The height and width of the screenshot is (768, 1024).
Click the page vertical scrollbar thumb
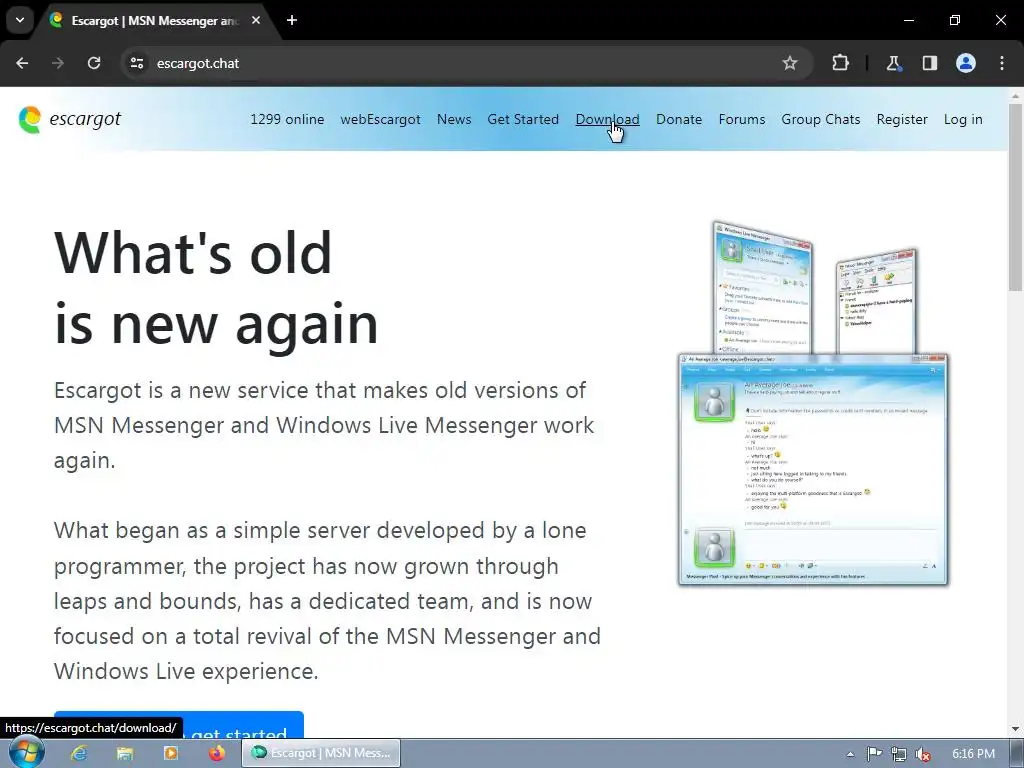point(1016,196)
